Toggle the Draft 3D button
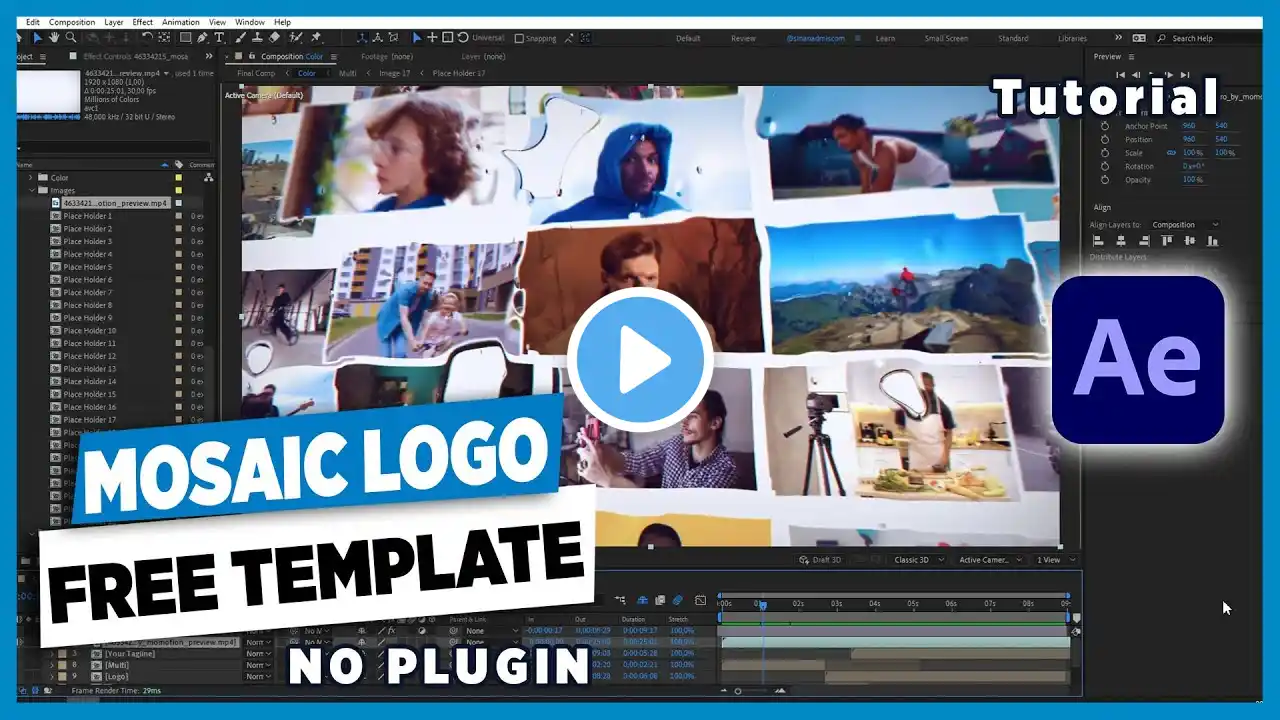 (x=822, y=560)
